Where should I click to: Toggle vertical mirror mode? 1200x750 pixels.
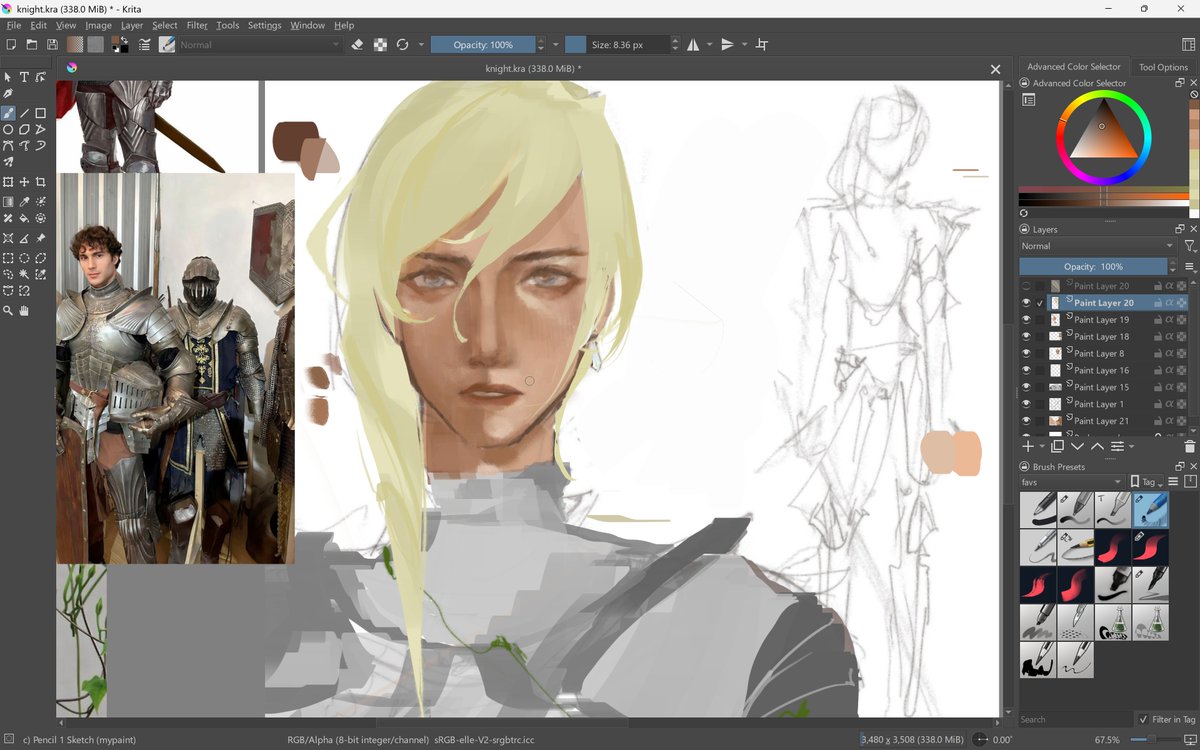pyautogui.click(x=727, y=44)
